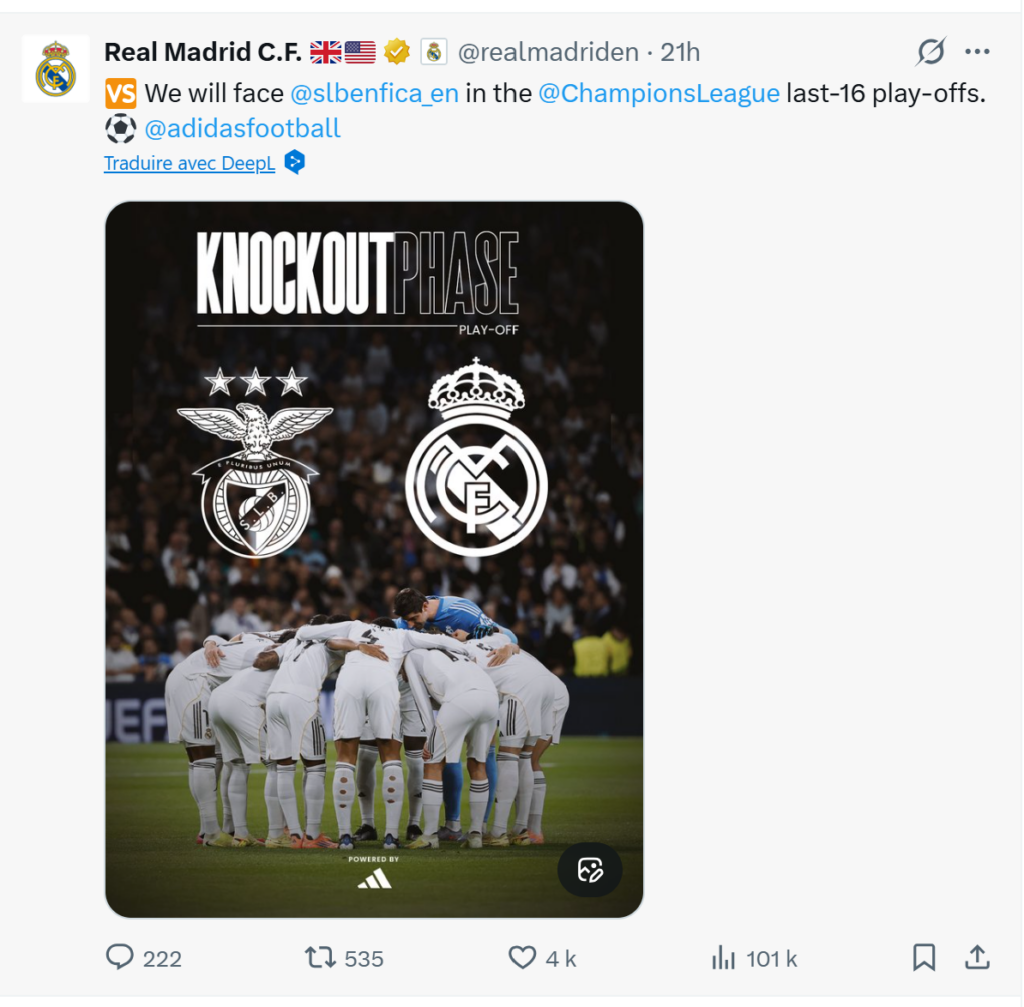Open the view analytics bar chart icon

723,957
